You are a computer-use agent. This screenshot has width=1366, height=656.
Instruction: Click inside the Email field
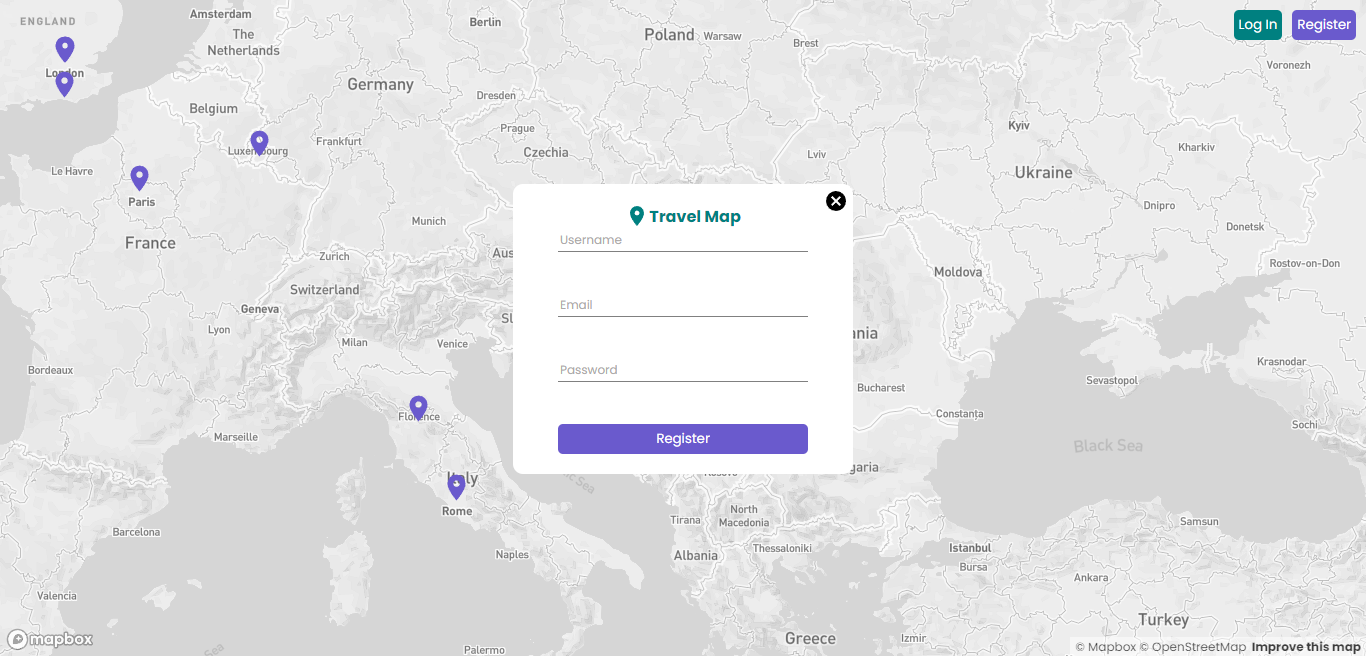coord(682,304)
